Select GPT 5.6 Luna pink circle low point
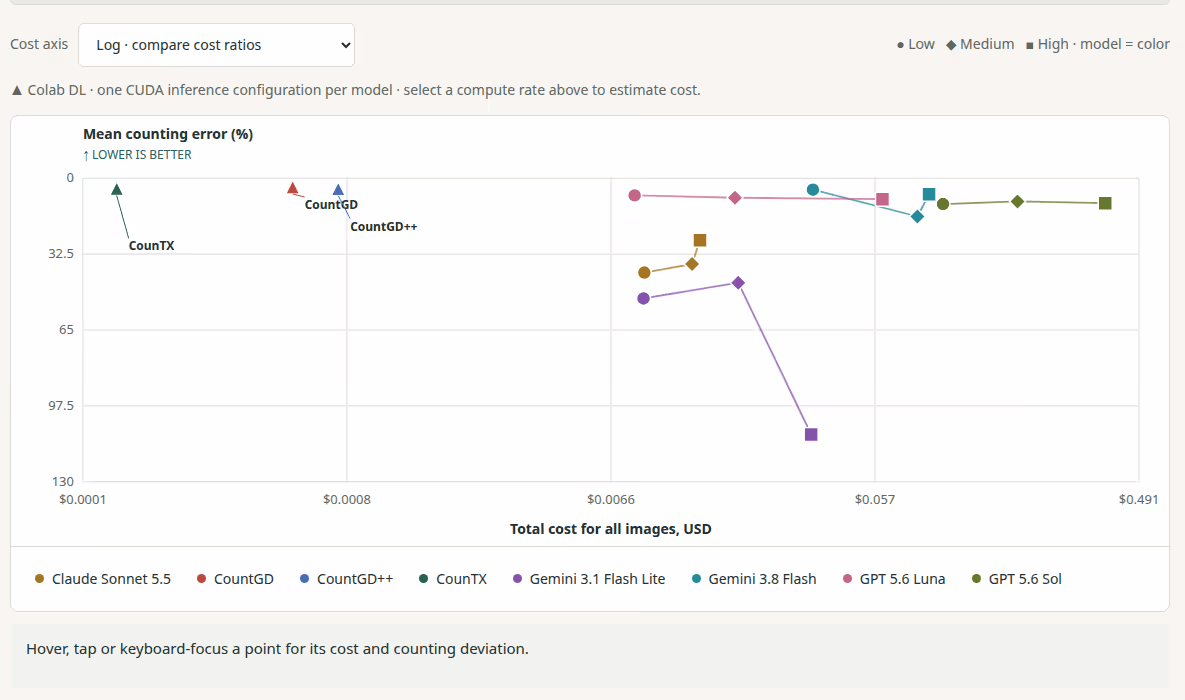Screen dimensions: 1185x700 pyautogui.click(x=635, y=195)
